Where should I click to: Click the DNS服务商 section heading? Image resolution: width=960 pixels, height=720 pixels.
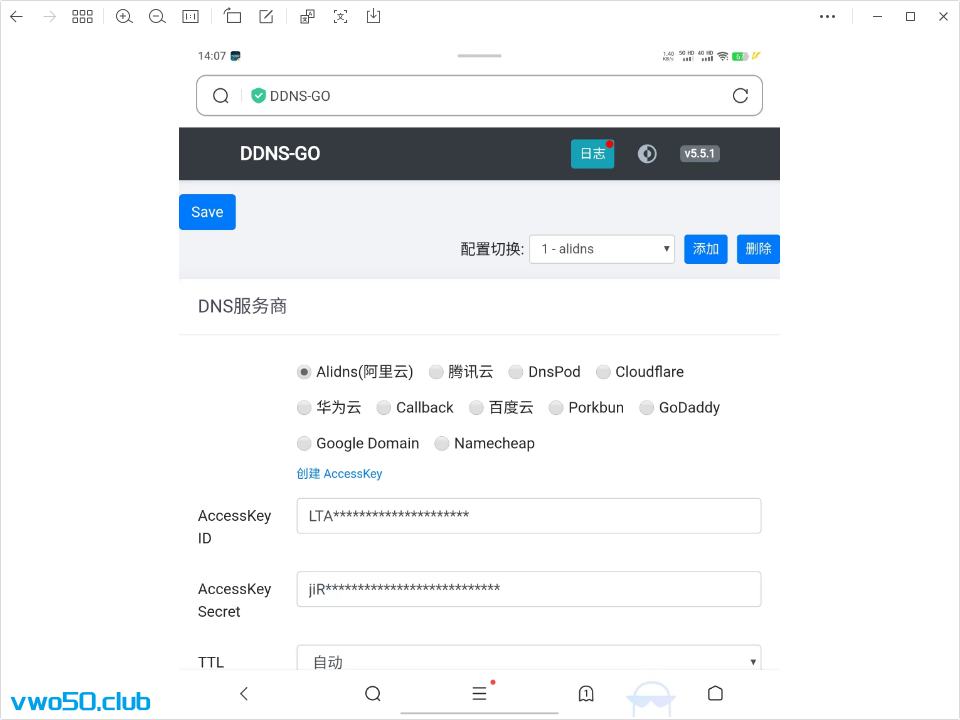[242, 306]
